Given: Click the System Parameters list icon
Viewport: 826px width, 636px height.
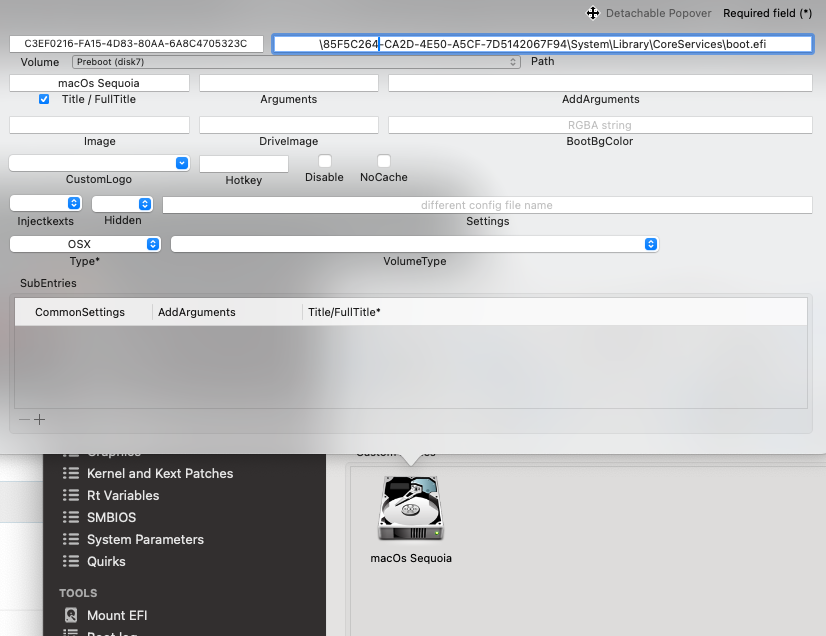Looking at the screenshot, I should [71, 539].
